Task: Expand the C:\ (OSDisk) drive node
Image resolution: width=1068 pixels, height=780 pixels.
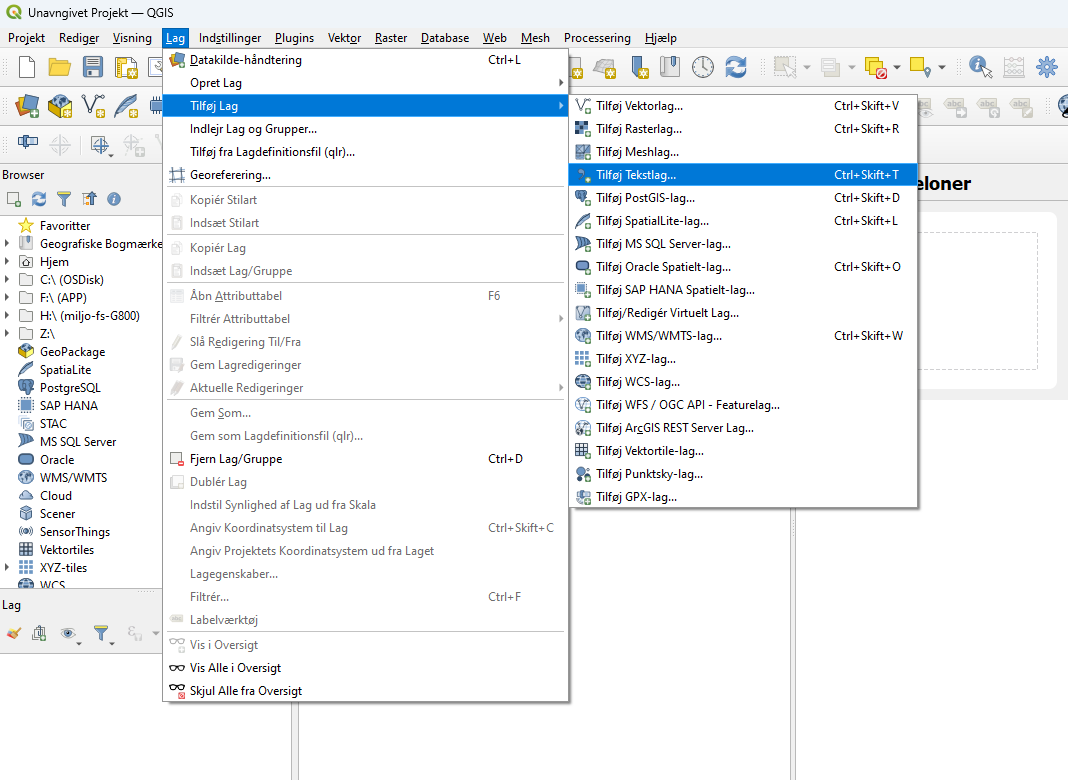Action: point(7,279)
